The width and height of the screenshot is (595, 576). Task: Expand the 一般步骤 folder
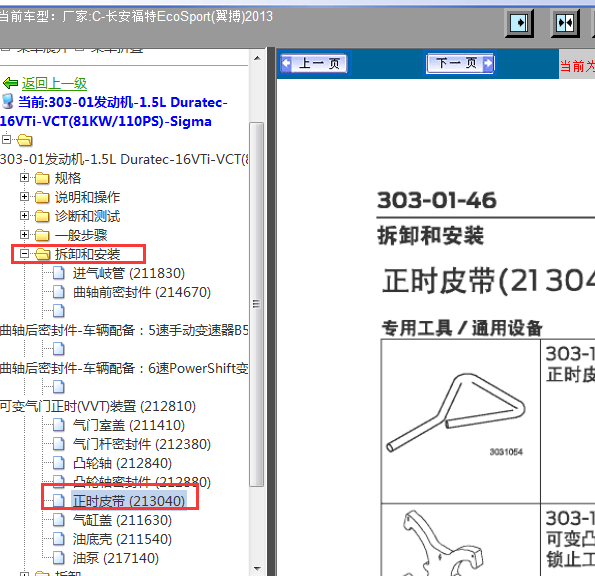[24, 234]
